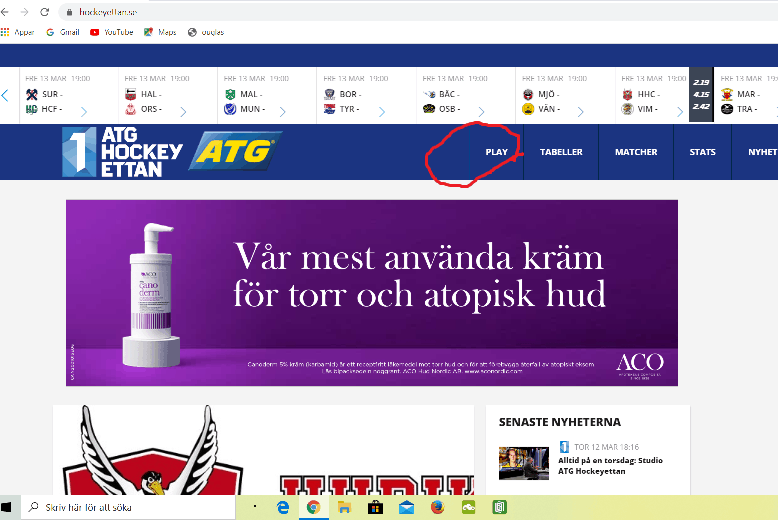Open the NYHETER menu item
This screenshot has width=778, height=523.
[762, 152]
